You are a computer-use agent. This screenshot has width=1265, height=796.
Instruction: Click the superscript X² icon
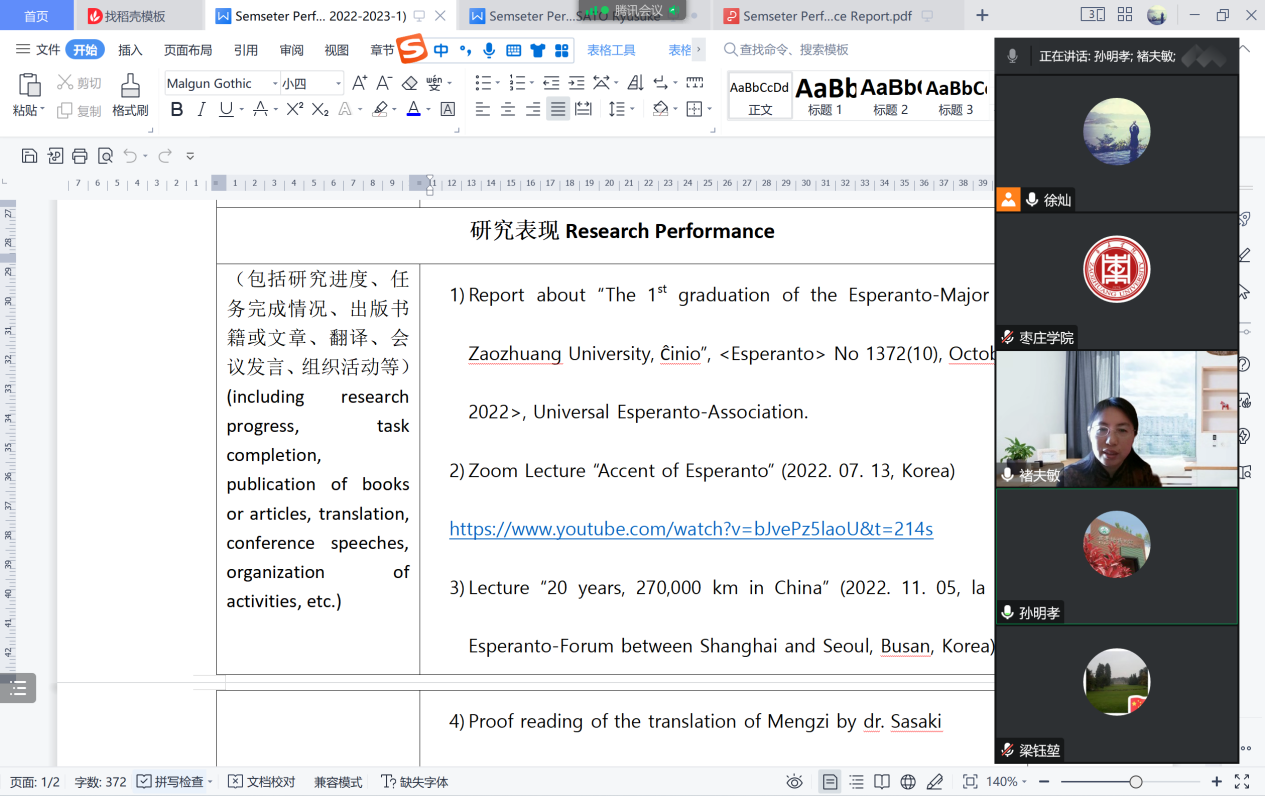pyautogui.click(x=295, y=109)
